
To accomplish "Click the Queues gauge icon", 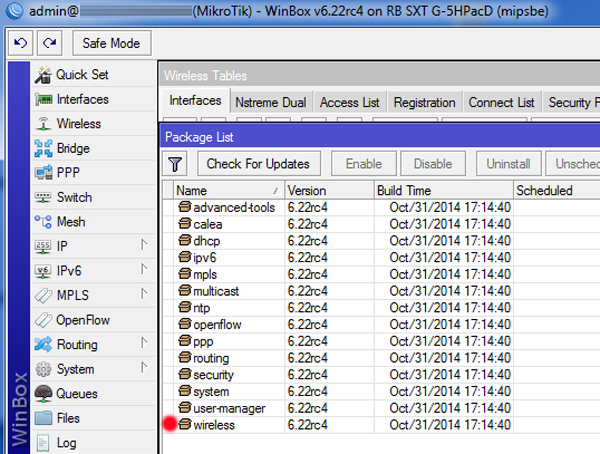I will pos(43,394).
